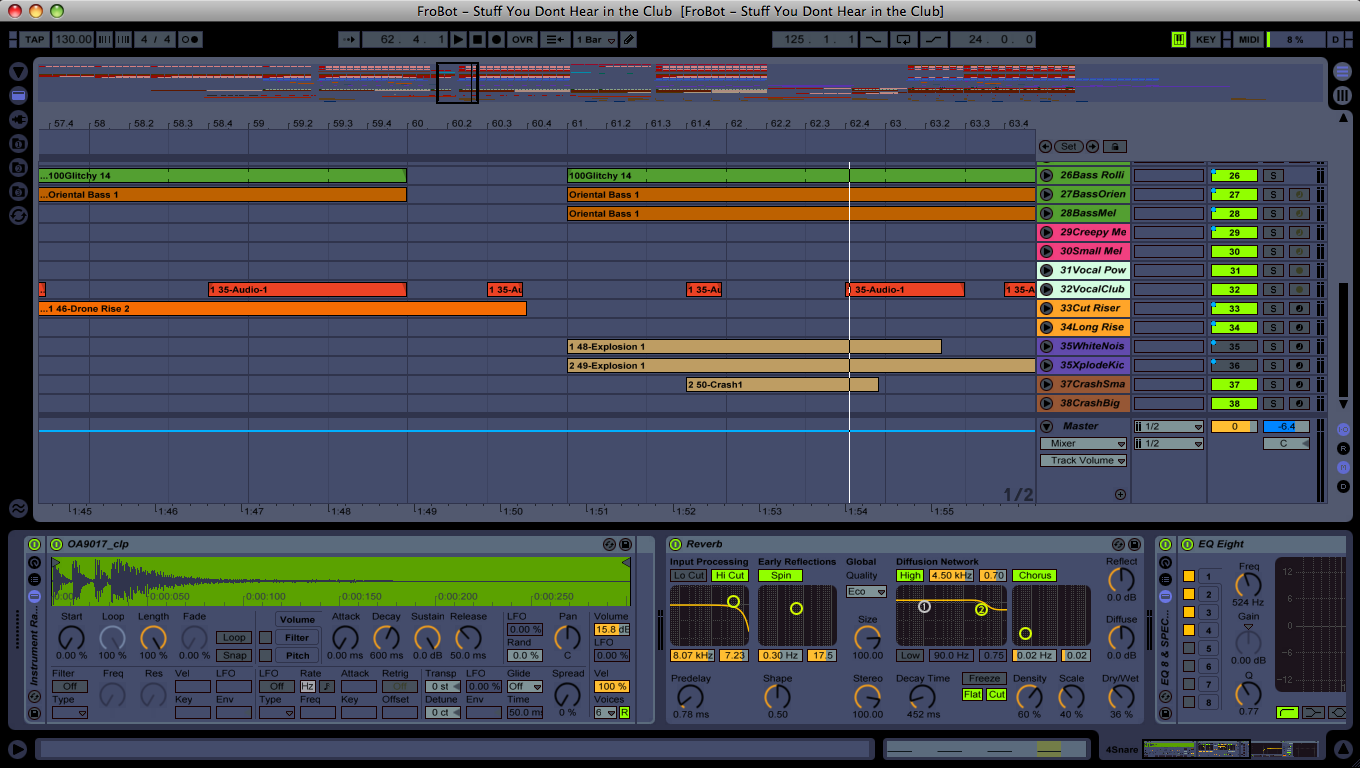Image resolution: width=1360 pixels, height=768 pixels.
Task: Enable the Reverb Lo Cut filter
Action: tap(688, 576)
